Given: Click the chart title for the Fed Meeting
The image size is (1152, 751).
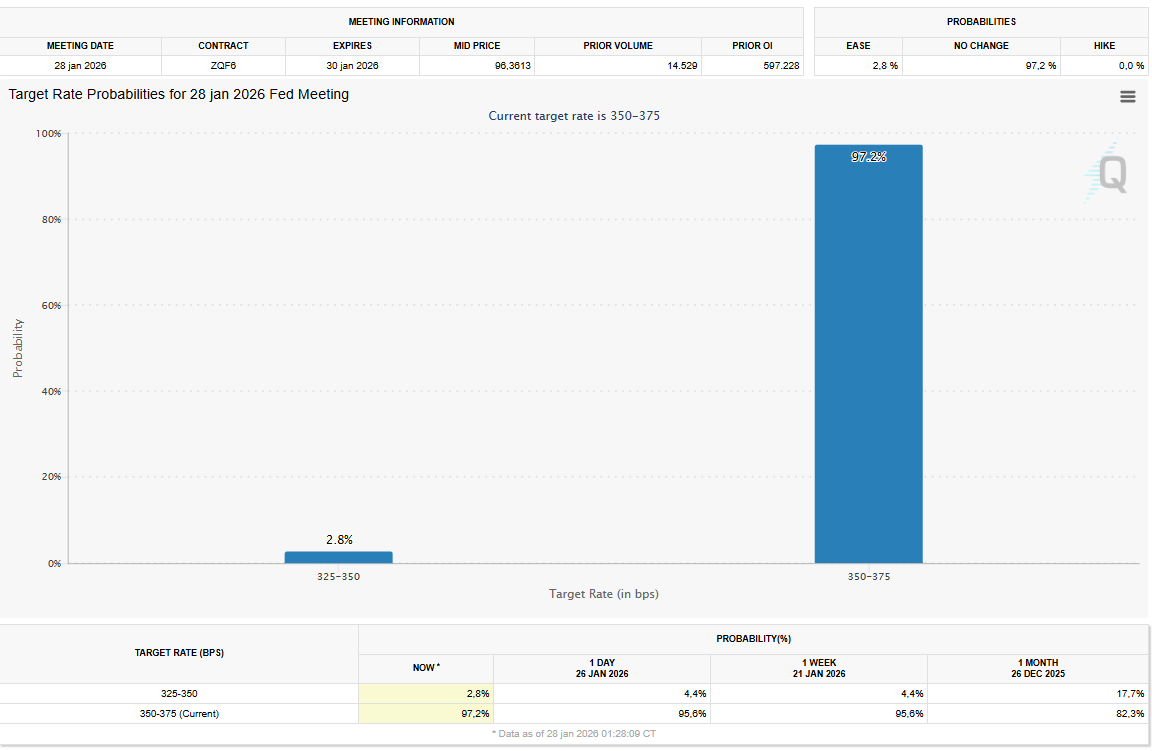Looking at the screenshot, I should [x=179, y=94].
